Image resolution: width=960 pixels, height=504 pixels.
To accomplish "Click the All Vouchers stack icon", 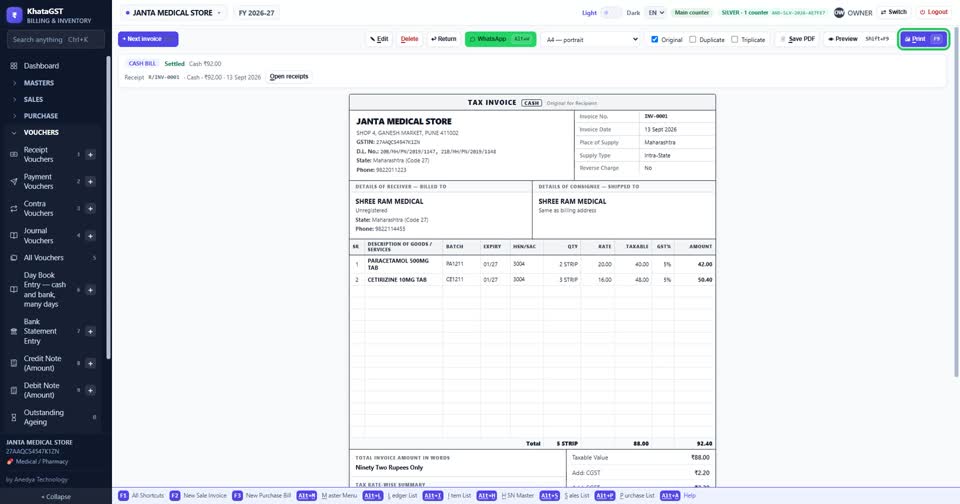I will tap(13, 258).
